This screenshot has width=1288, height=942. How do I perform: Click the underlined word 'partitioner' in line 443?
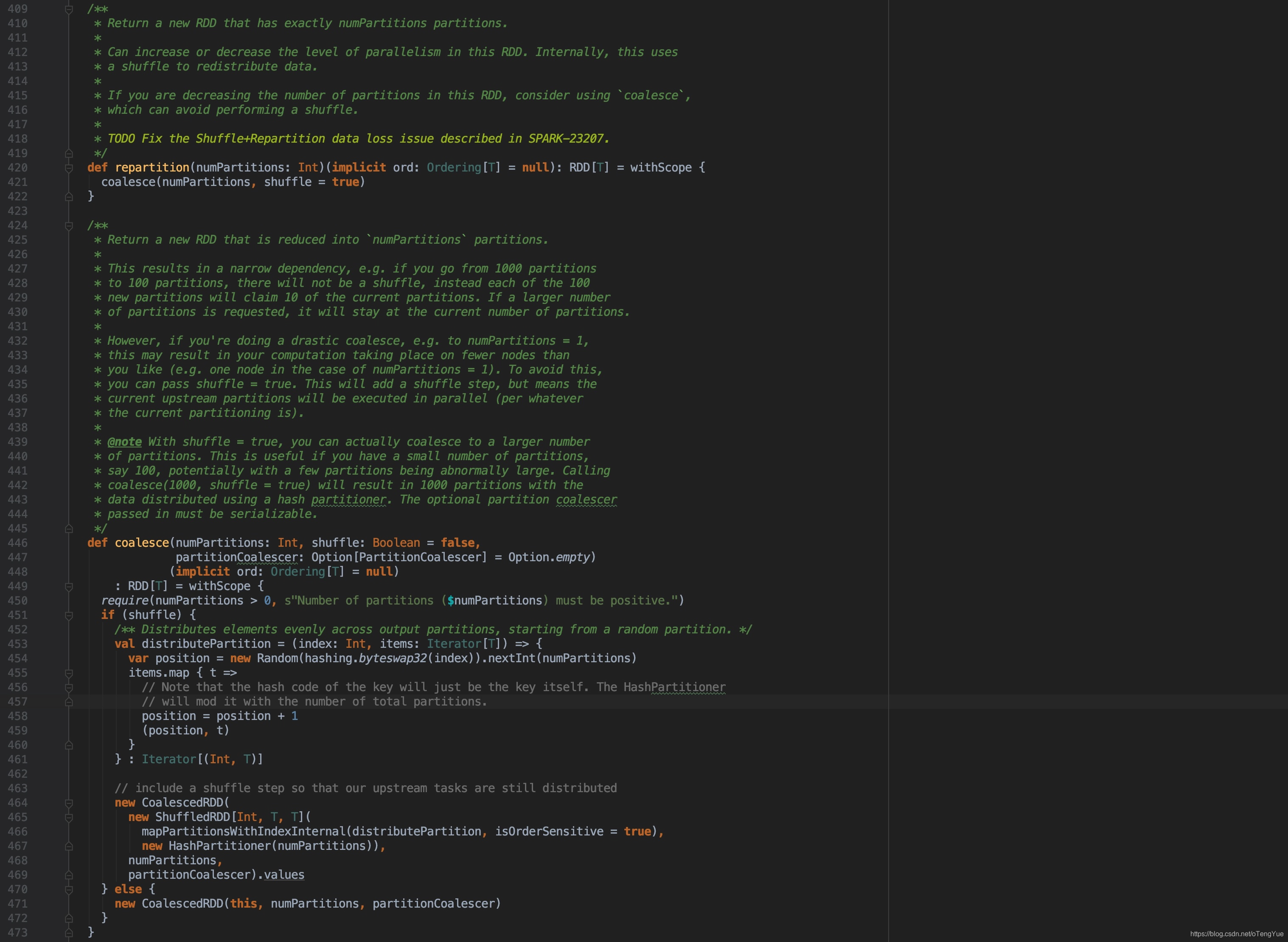pyautogui.click(x=349, y=500)
